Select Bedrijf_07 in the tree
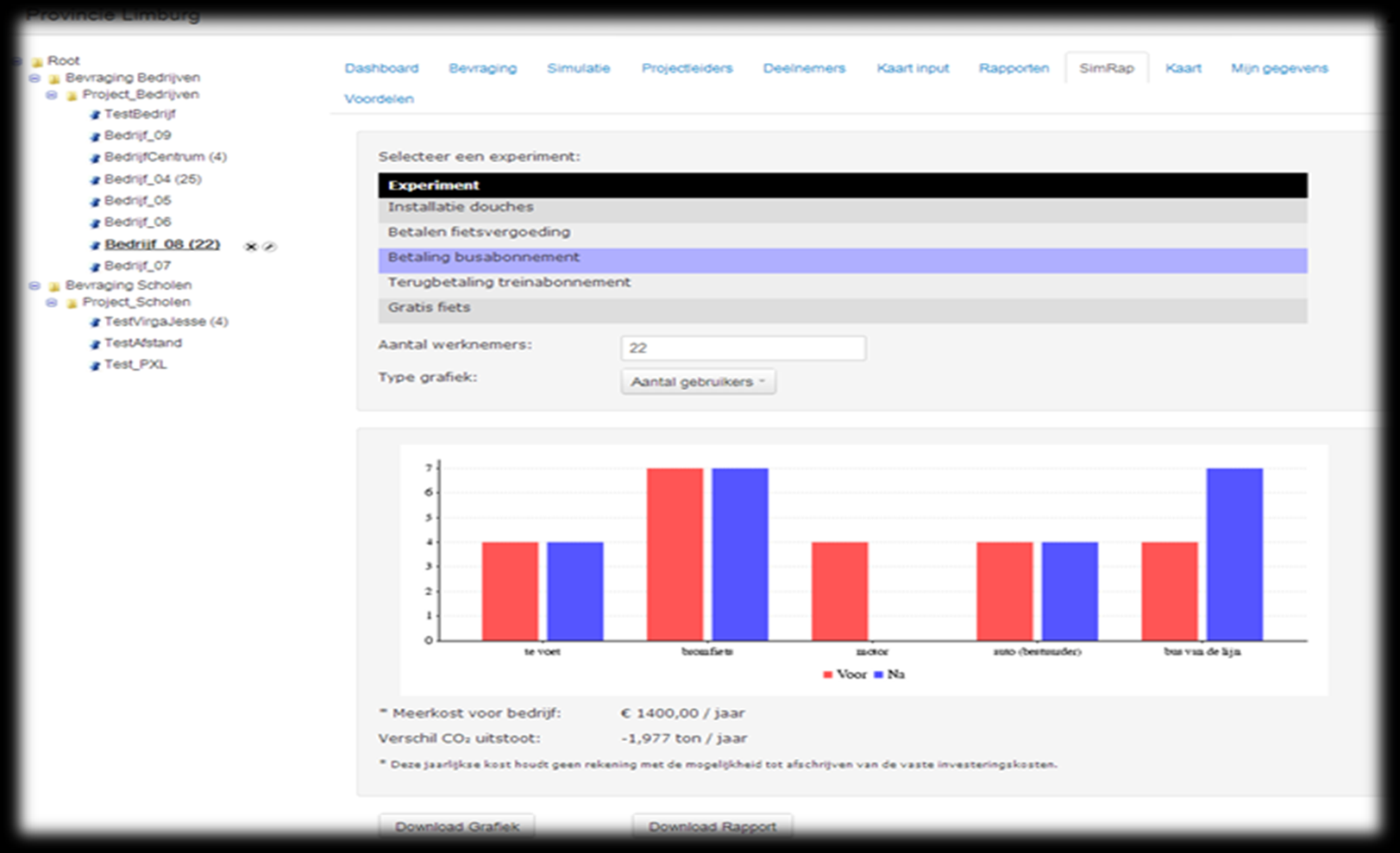 point(138,266)
